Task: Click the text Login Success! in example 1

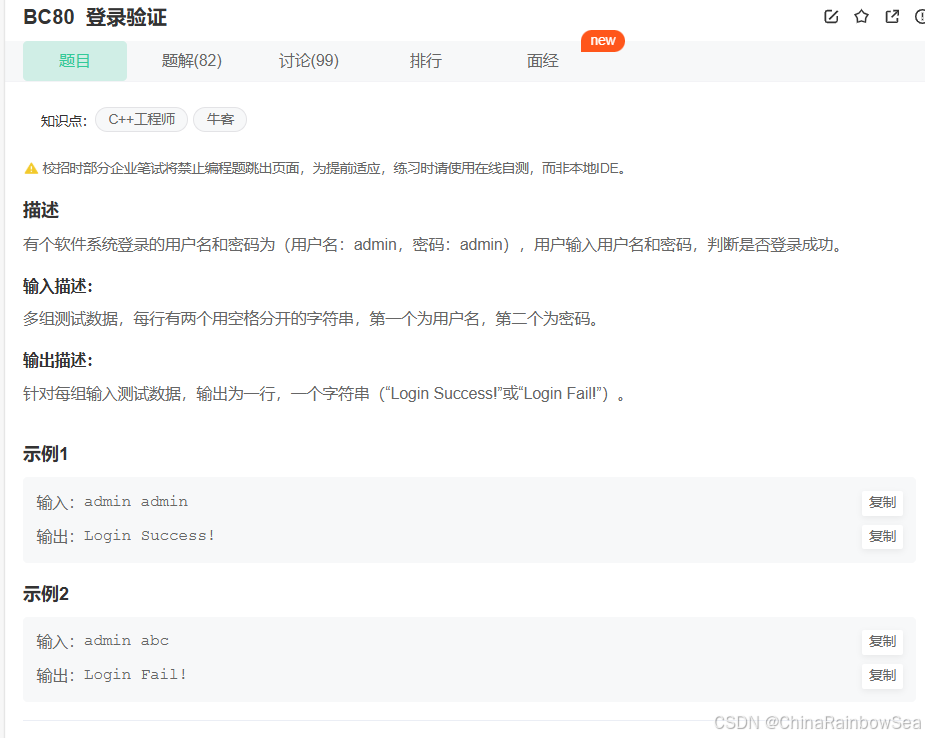Action: (x=149, y=536)
